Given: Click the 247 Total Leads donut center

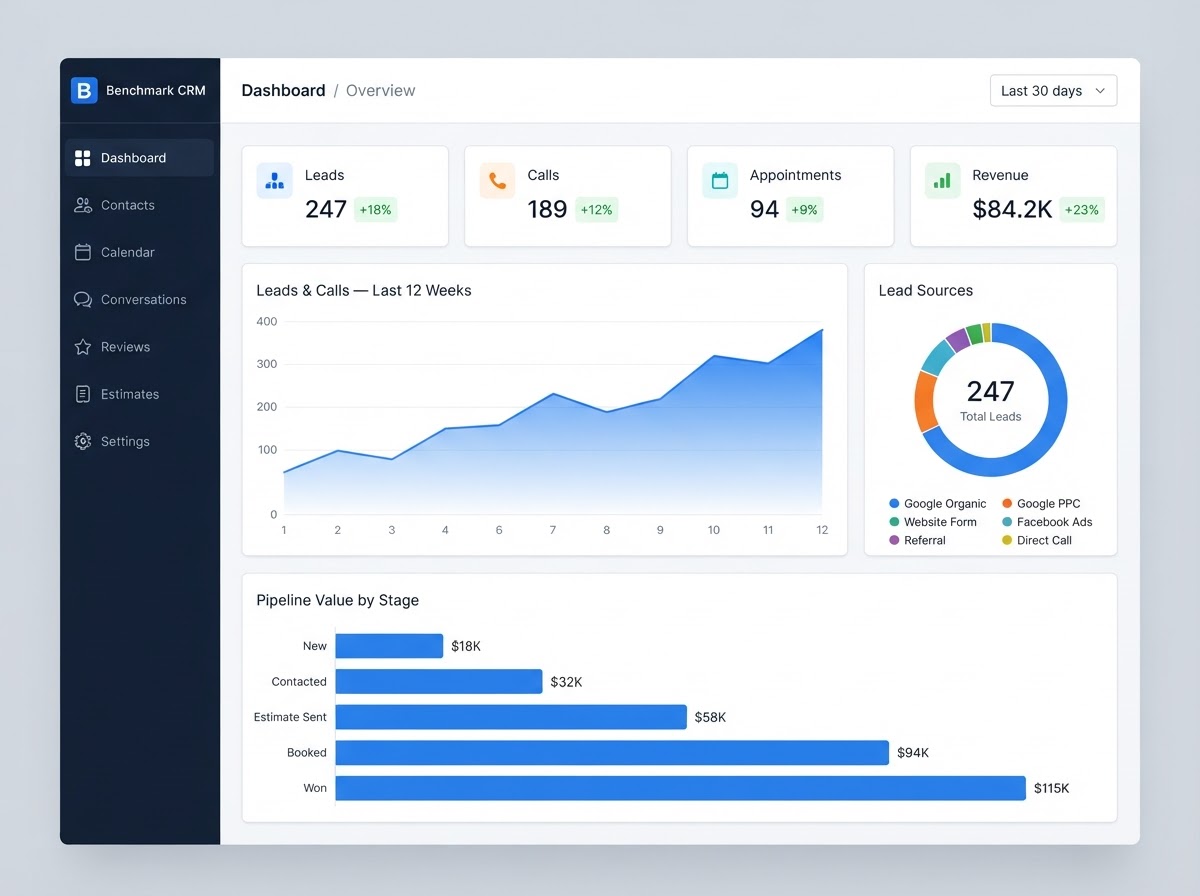Looking at the screenshot, I should tap(991, 399).
